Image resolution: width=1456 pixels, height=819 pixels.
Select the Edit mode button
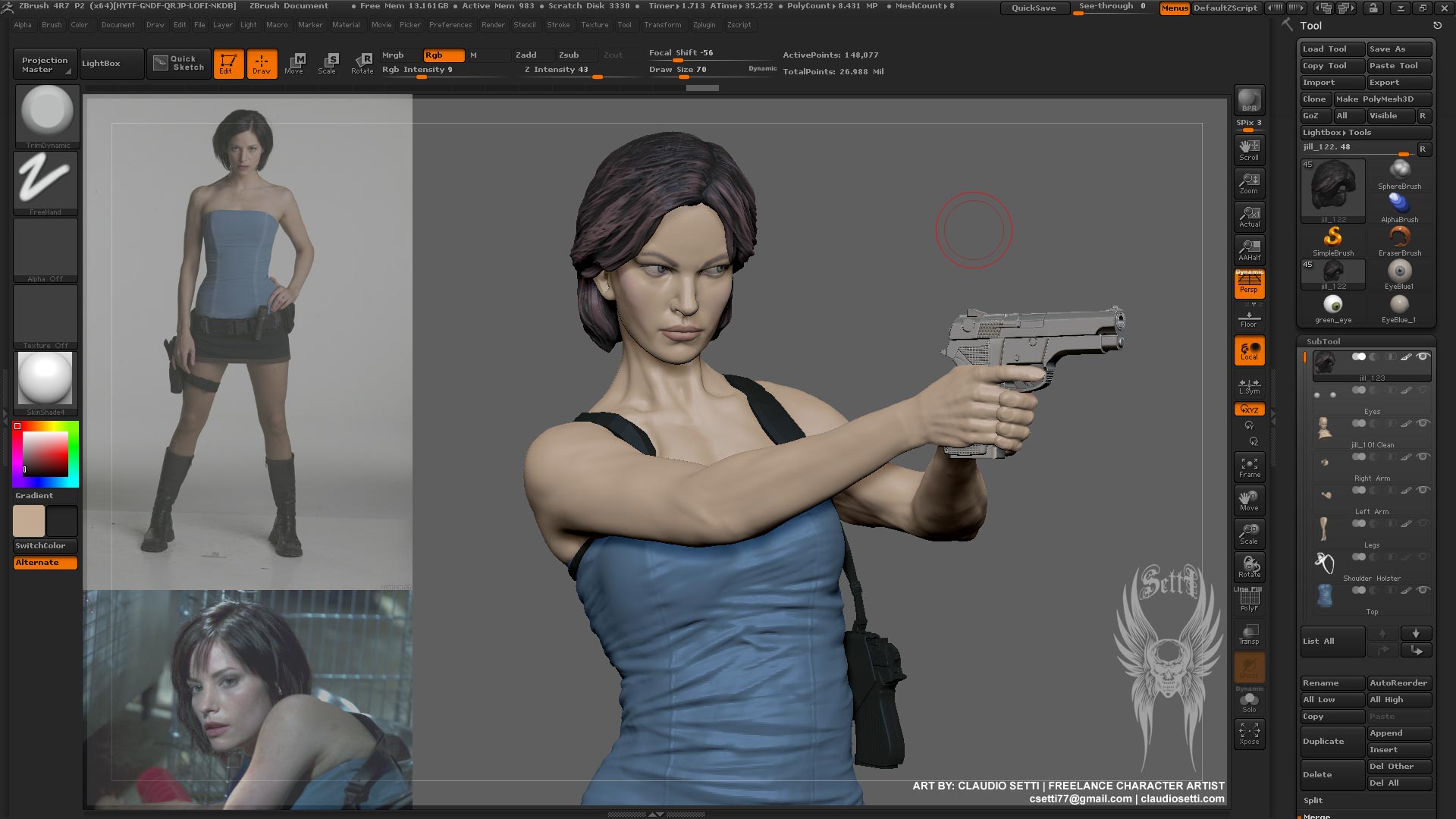pyautogui.click(x=228, y=64)
